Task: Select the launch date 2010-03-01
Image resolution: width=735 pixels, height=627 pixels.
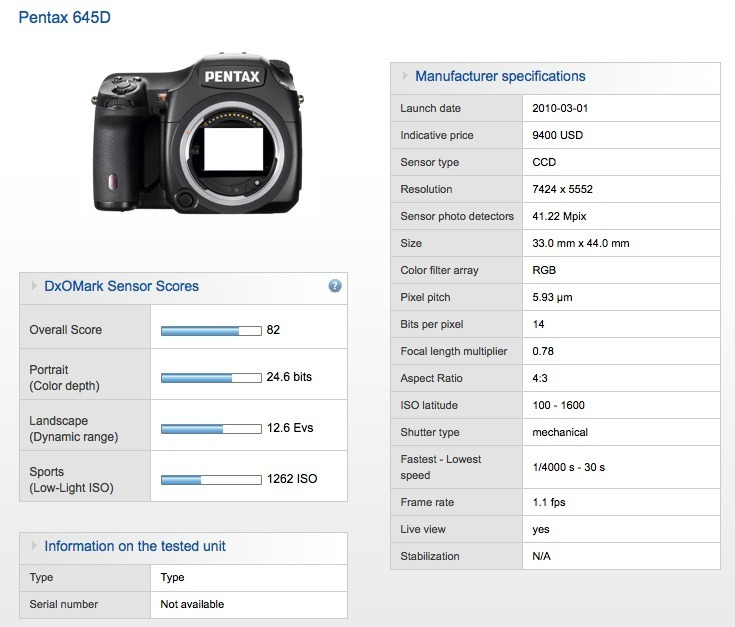Action: tap(560, 108)
